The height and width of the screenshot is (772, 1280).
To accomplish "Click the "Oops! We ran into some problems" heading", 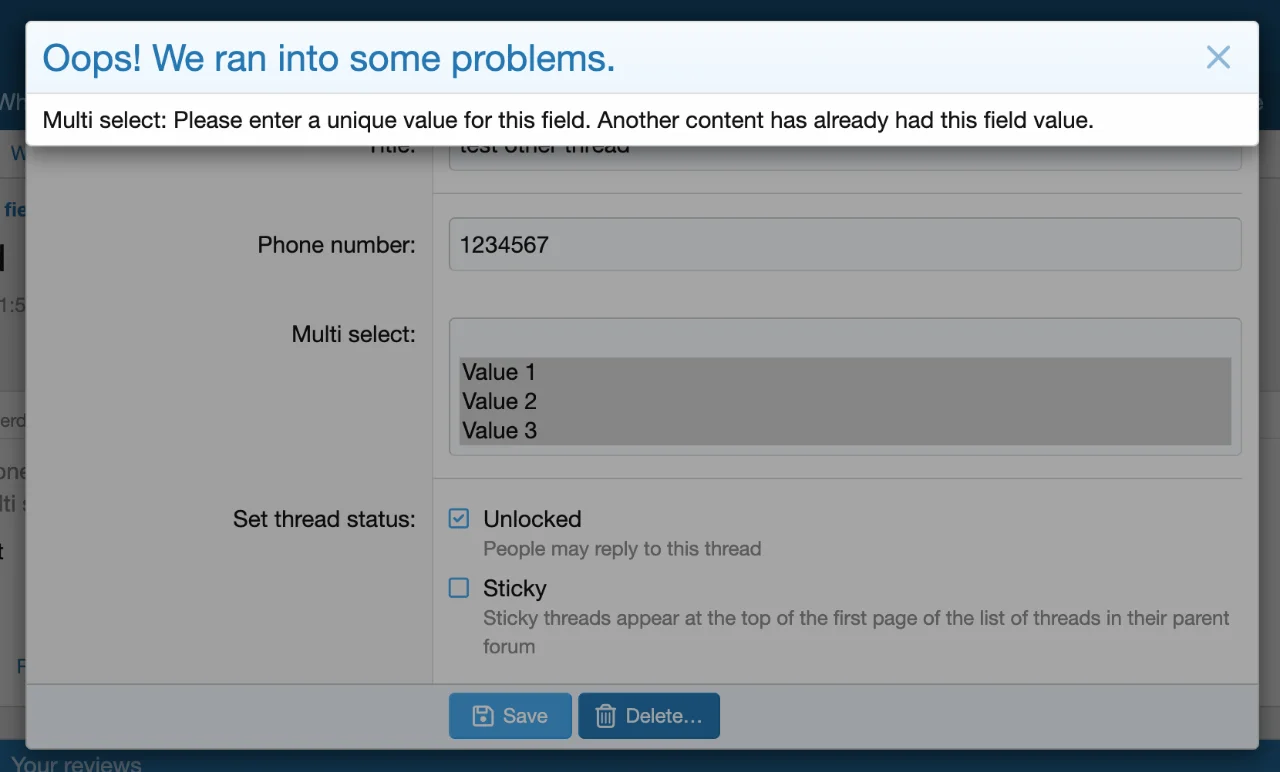I will pyautogui.click(x=329, y=59).
